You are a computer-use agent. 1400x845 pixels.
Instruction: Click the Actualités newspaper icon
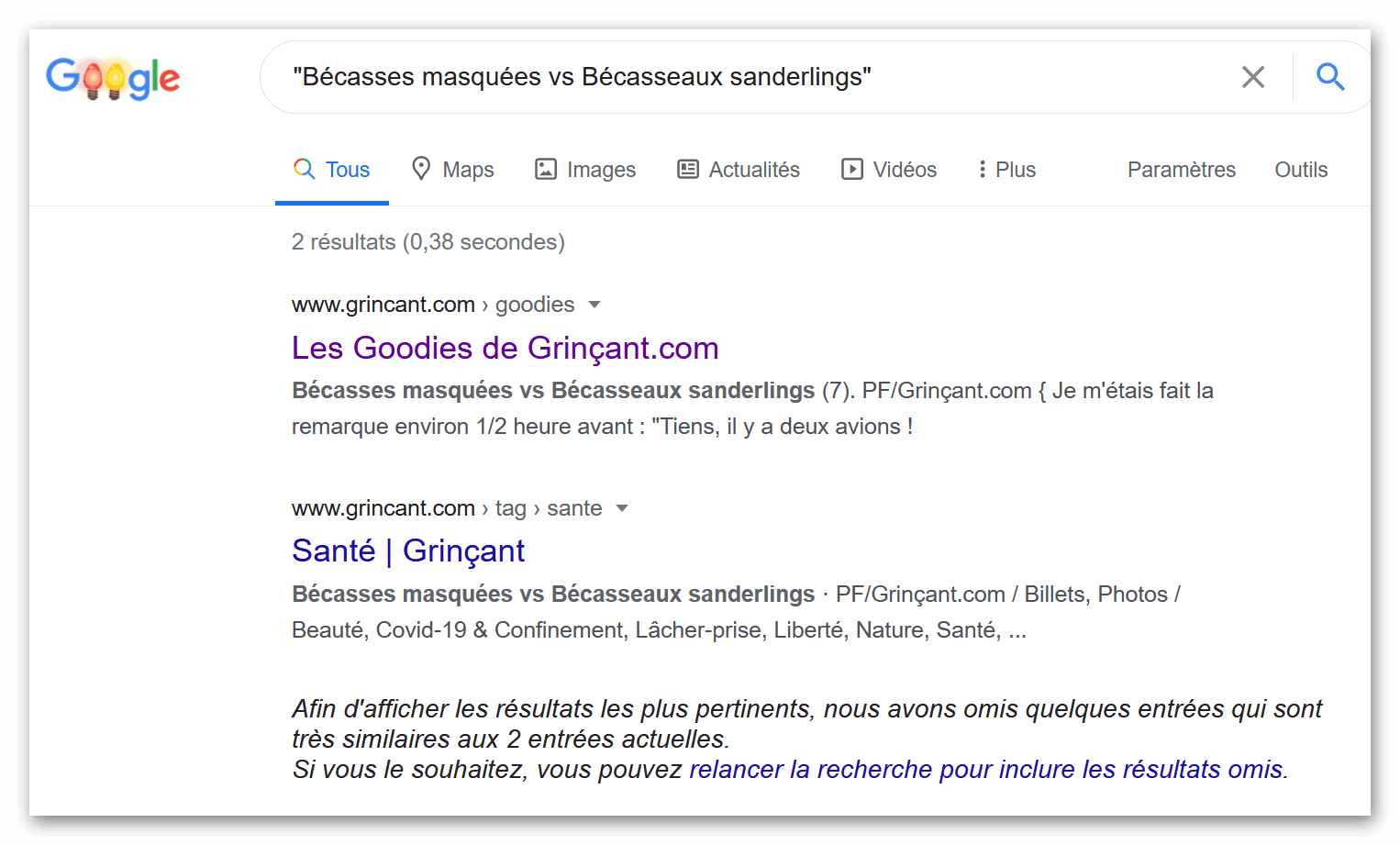point(688,169)
